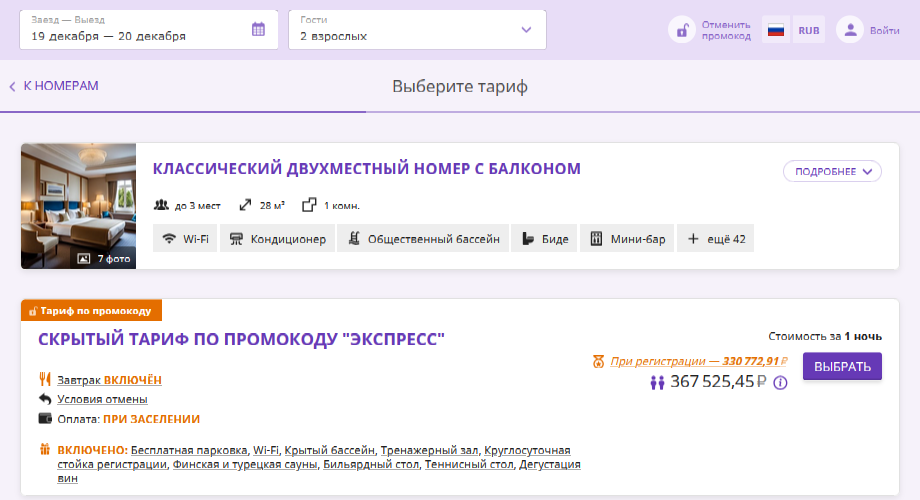Open the calendar icon for dates

point(258,29)
